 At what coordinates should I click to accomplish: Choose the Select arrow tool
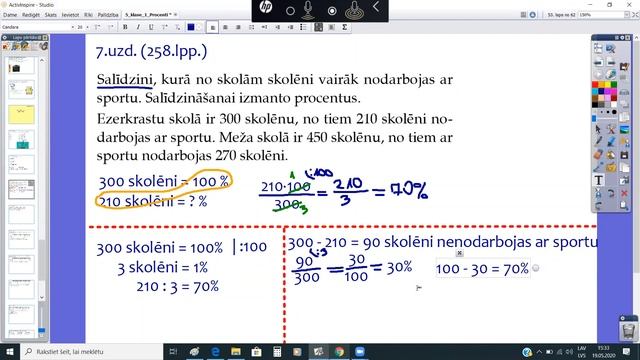click(x=598, y=129)
